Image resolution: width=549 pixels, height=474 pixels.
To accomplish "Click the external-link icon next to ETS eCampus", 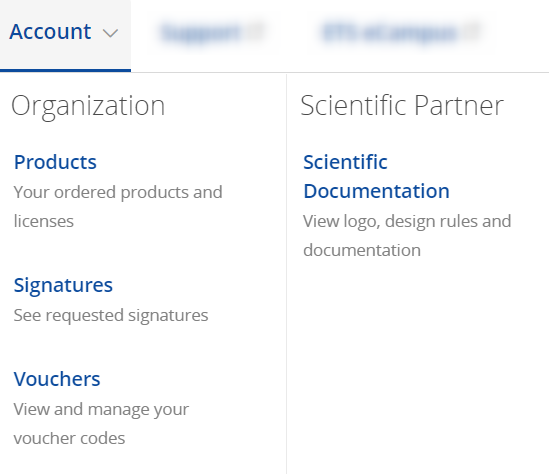I will 471,31.
